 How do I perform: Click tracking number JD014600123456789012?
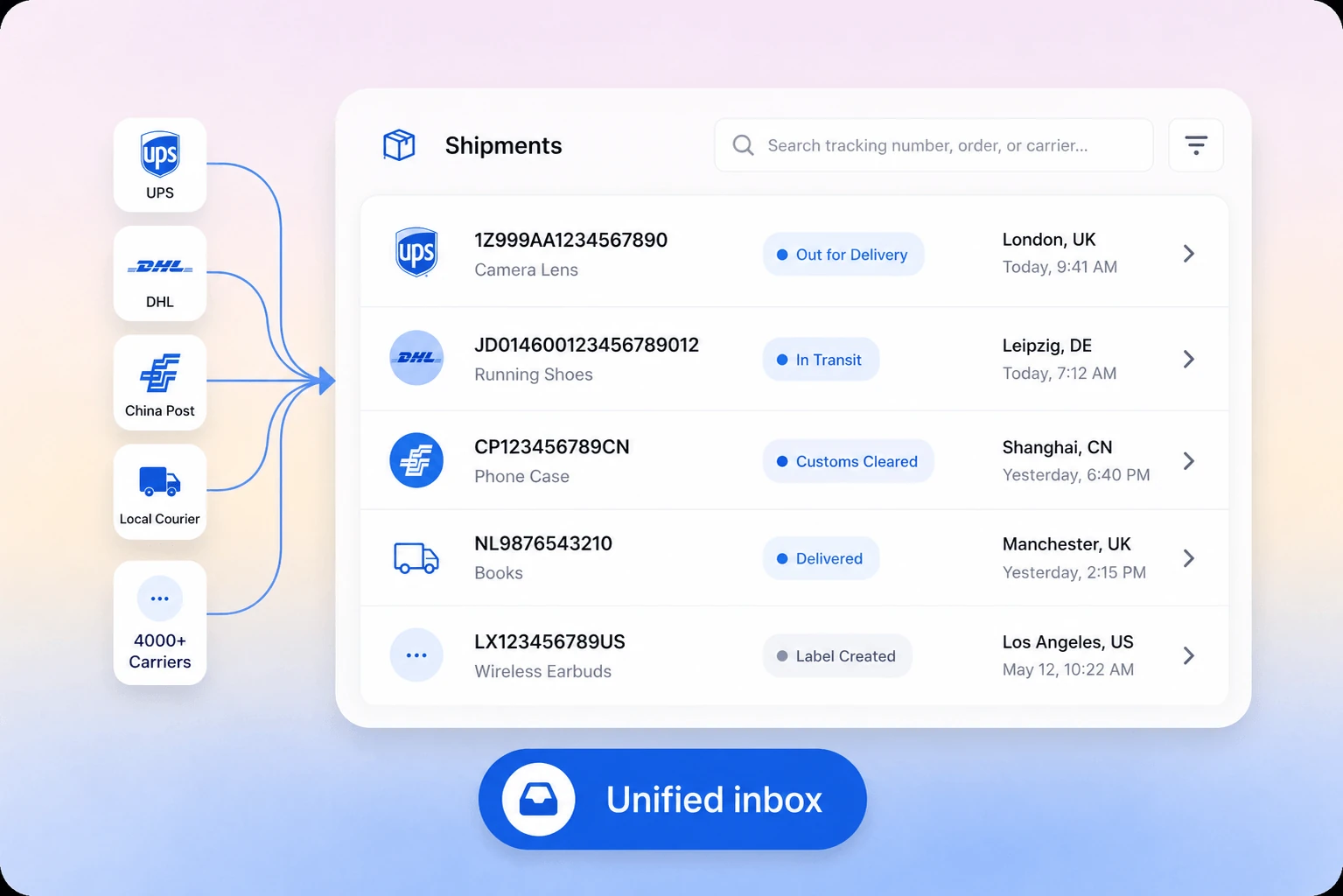pos(586,346)
